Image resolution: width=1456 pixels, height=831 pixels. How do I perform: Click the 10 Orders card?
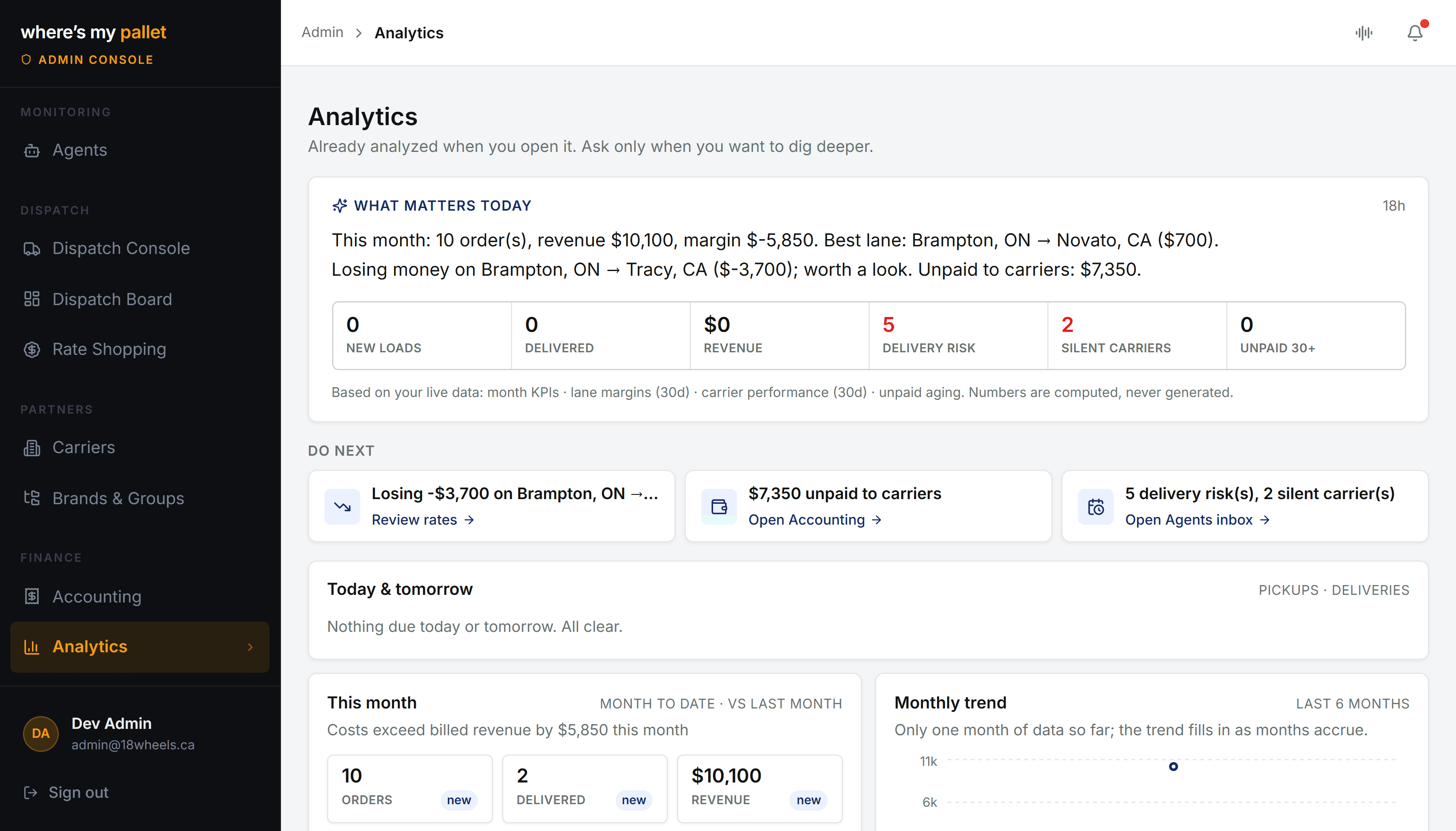coord(410,789)
